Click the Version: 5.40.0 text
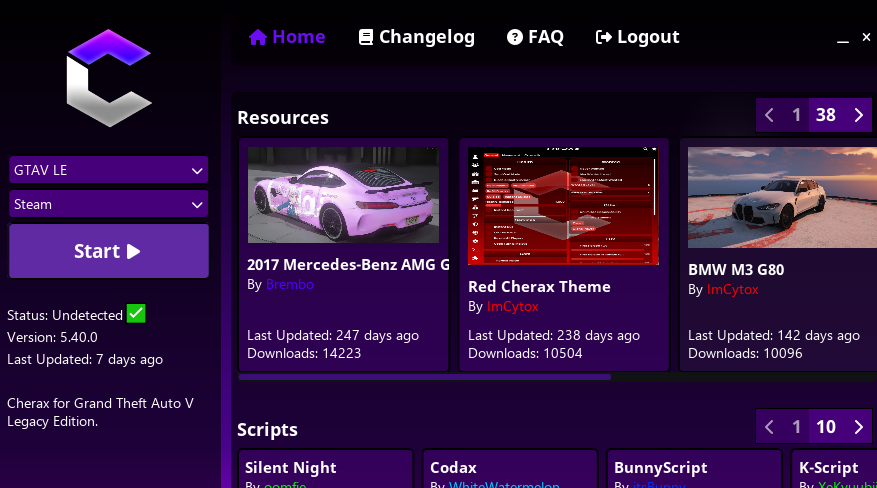The width and height of the screenshot is (877, 488). [x=52, y=338]
